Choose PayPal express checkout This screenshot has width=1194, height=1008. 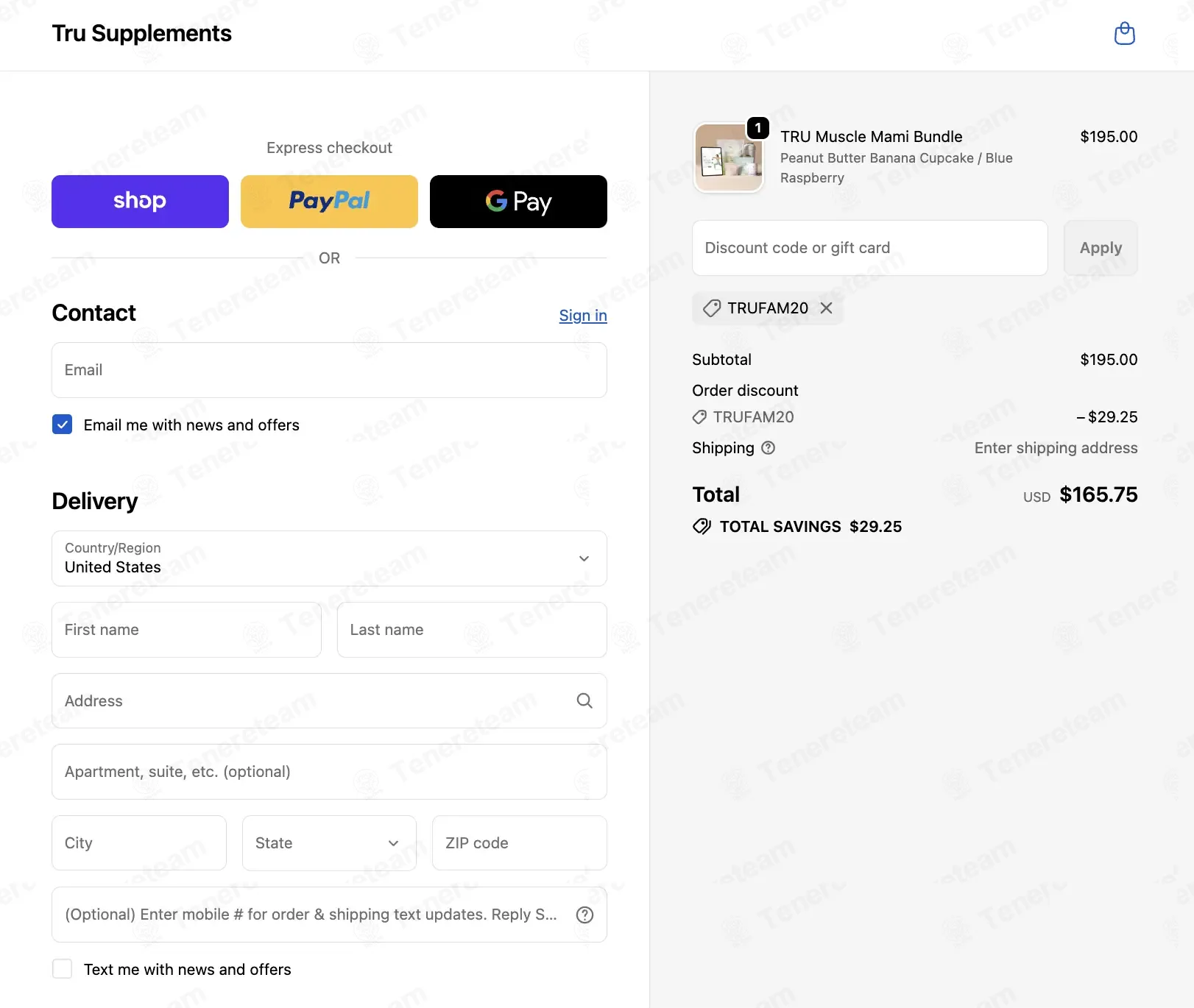(x=329, y=202)
